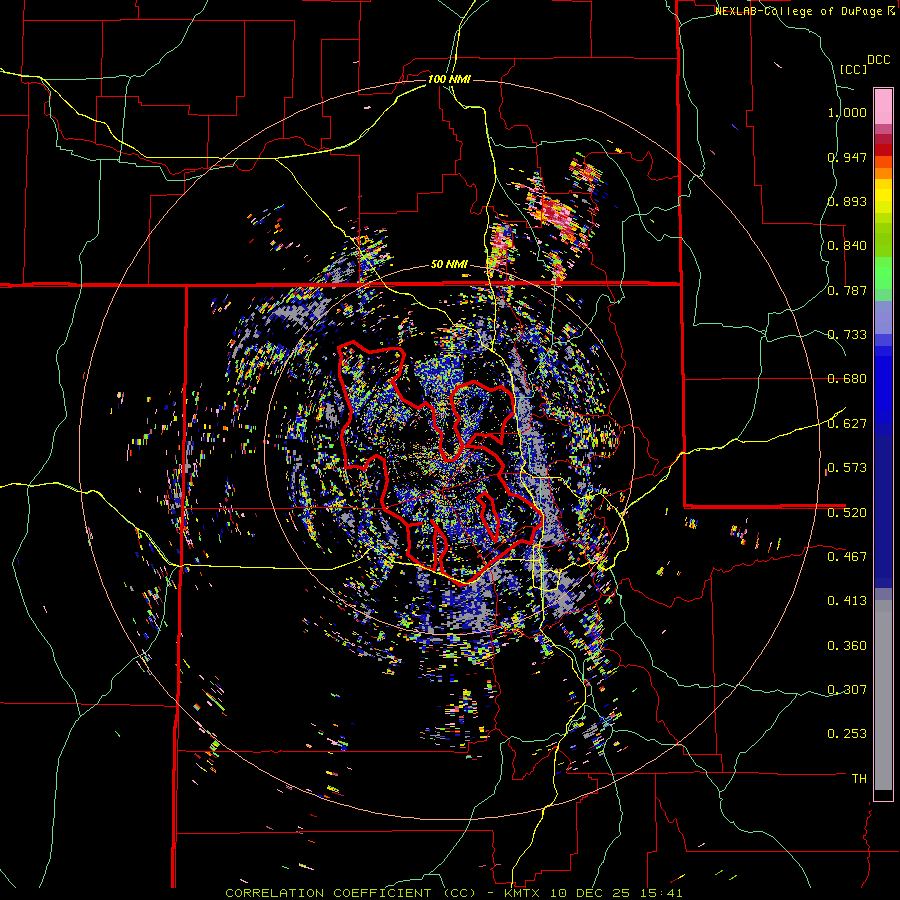Click the 50 NMI range ring label
The width and height of the screenshot is (900, 900).
449,265
